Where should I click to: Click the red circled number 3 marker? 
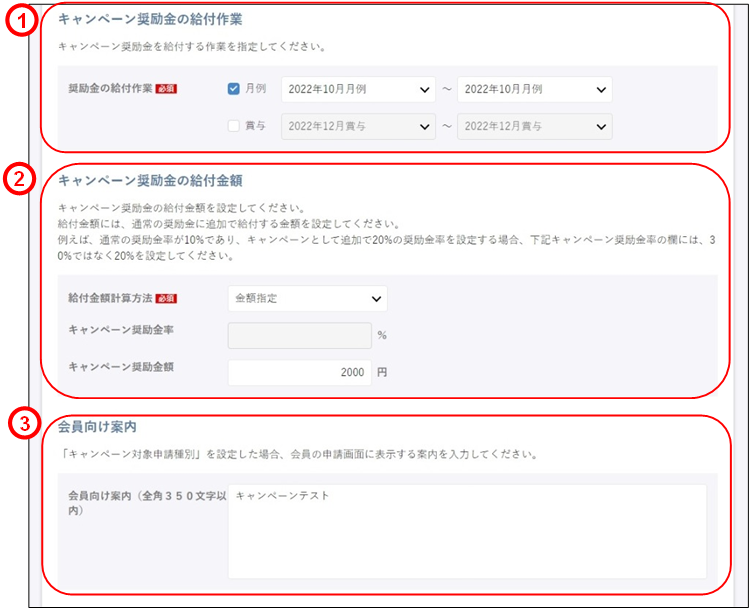pos(22,424)
